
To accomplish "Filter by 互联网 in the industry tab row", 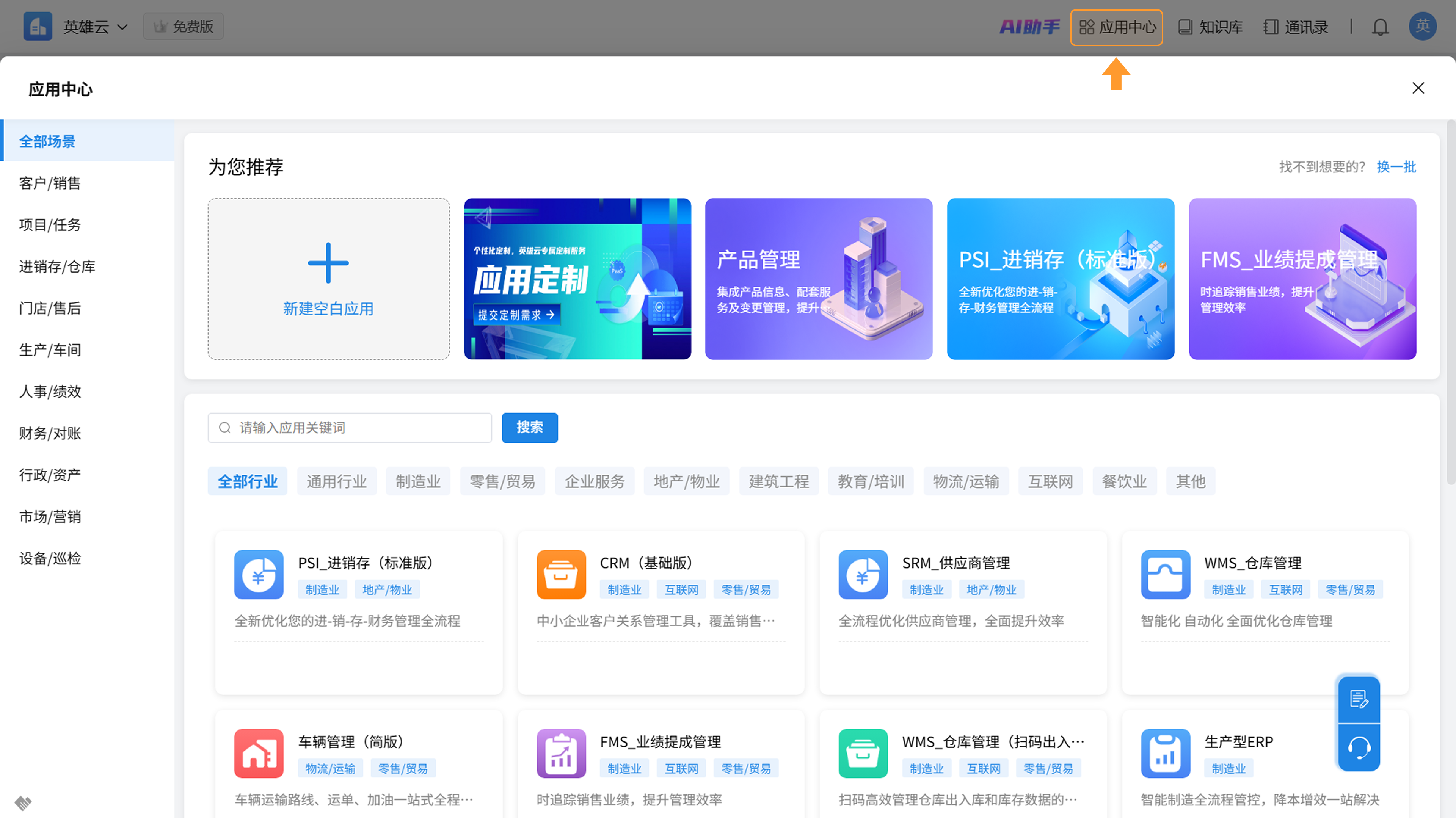I will pos(1050,481).
